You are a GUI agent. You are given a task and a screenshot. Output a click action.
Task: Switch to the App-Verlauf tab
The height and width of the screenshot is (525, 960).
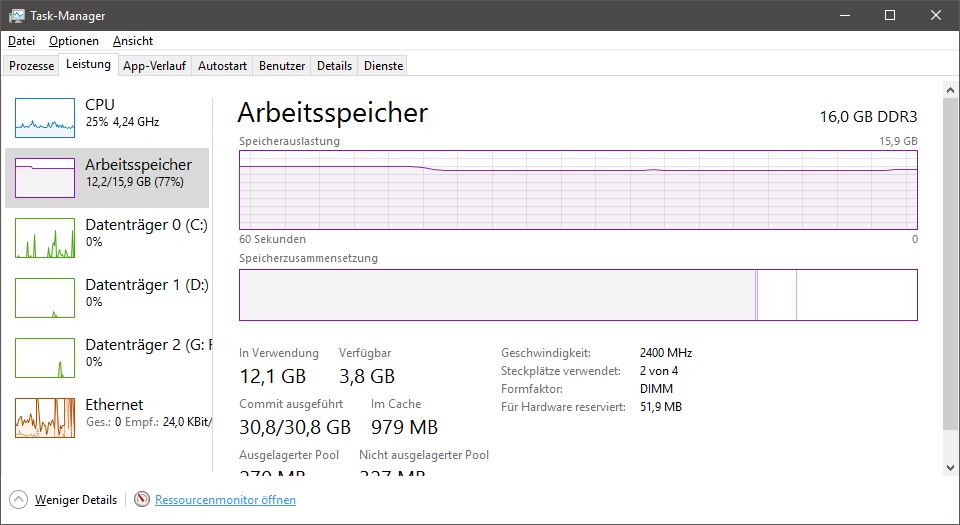[x=154, y=66]
